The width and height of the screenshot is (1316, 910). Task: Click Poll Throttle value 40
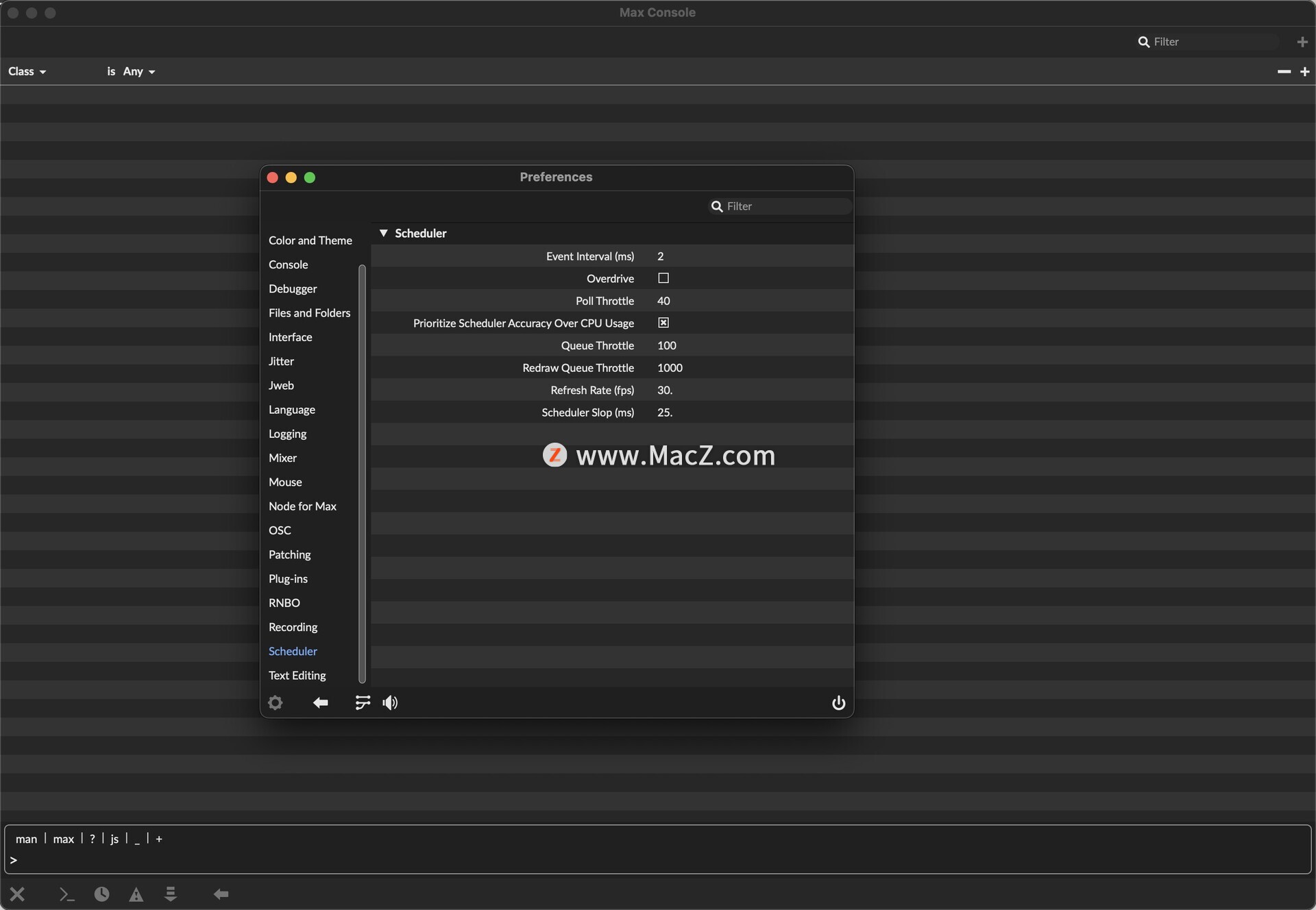pyautogui.click(x=663, y=301)
